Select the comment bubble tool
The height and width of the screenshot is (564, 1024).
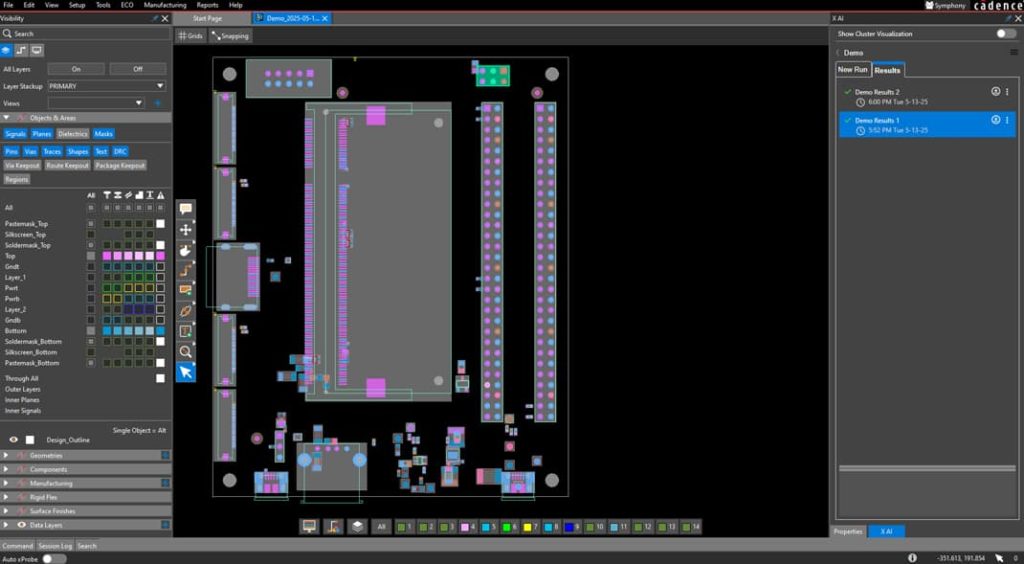(x=186, y=209)
